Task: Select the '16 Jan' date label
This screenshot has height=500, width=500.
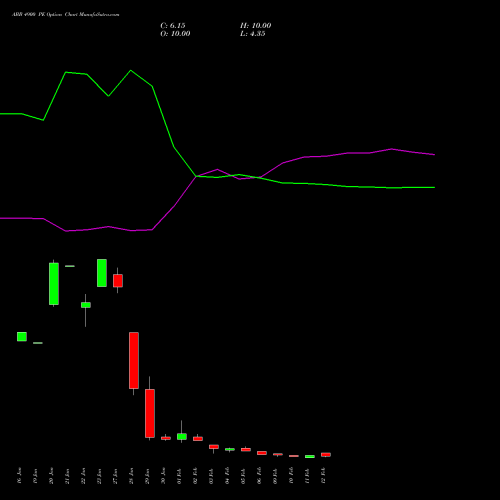Action: click(x=19, y=476)
